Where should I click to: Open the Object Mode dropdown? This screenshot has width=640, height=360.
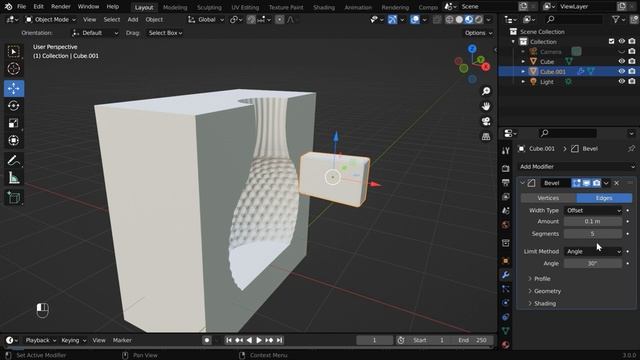(51, 19)
